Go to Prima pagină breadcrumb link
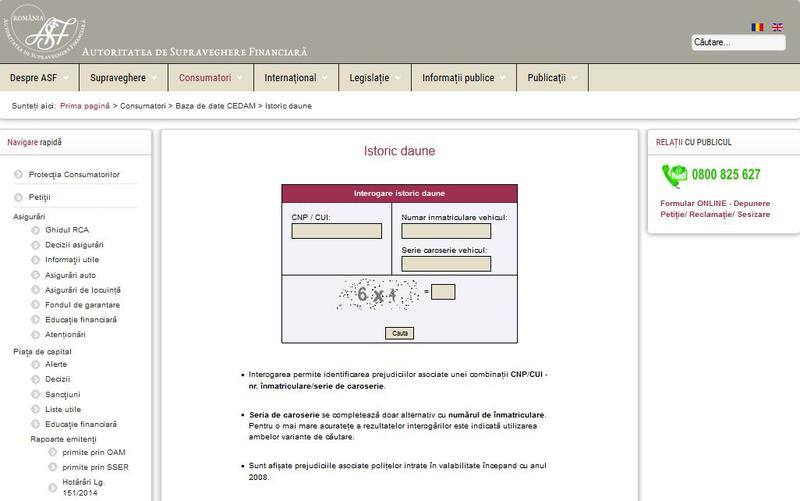800x501 pixels. point(84,105)
